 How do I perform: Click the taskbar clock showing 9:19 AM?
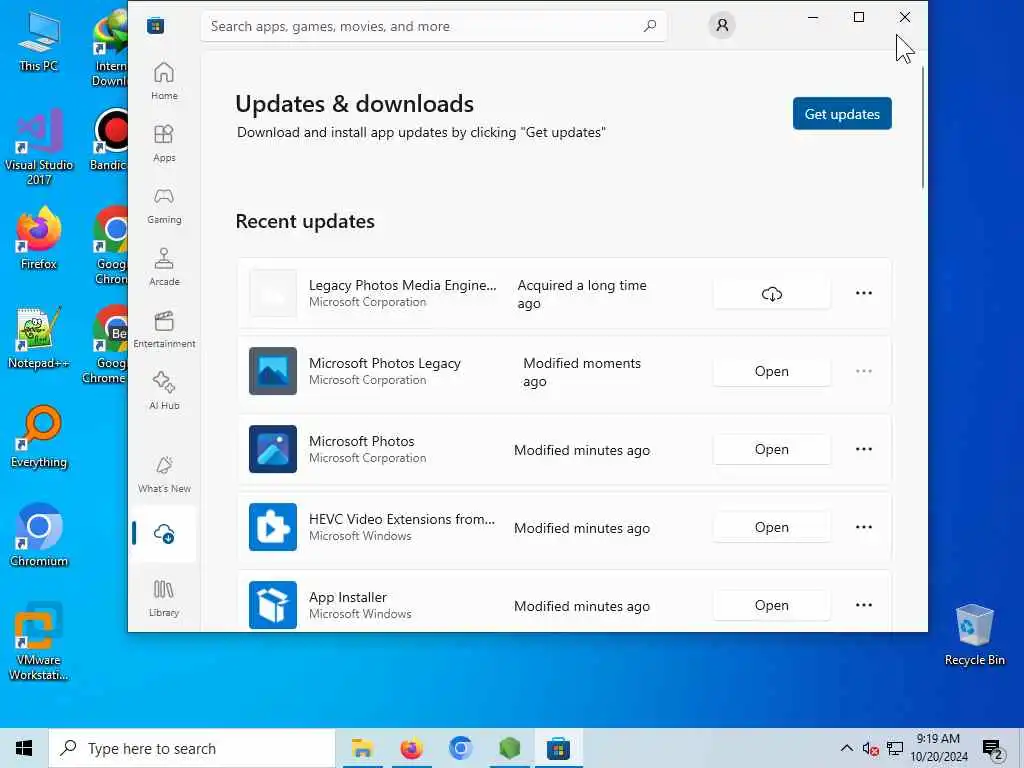click(x=938, y=748)
